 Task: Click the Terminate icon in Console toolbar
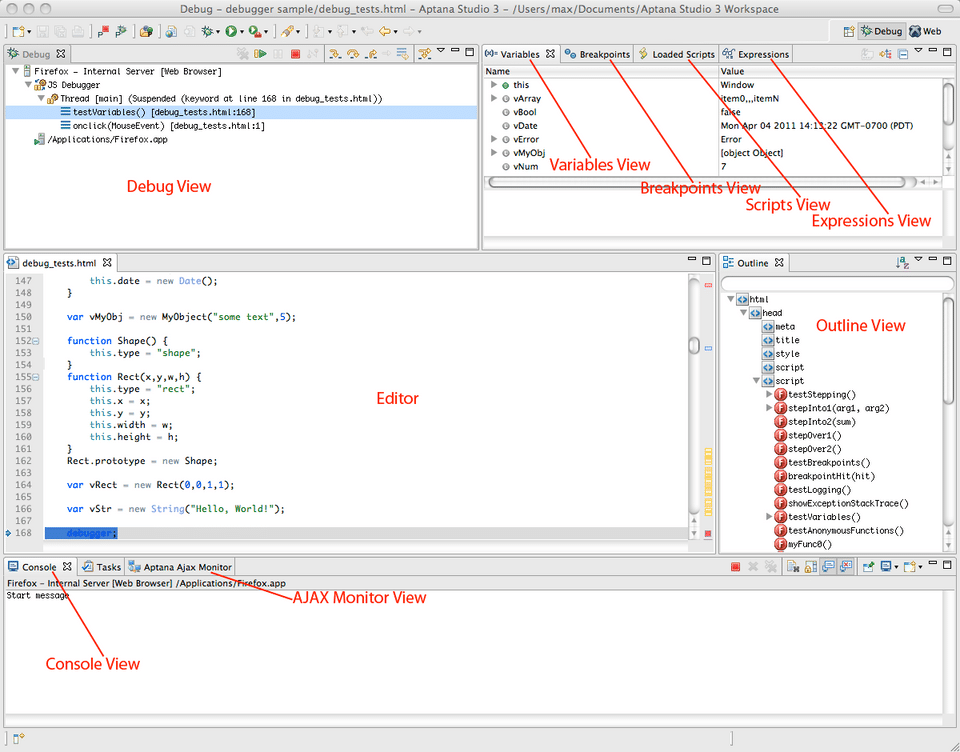[735, 567]
